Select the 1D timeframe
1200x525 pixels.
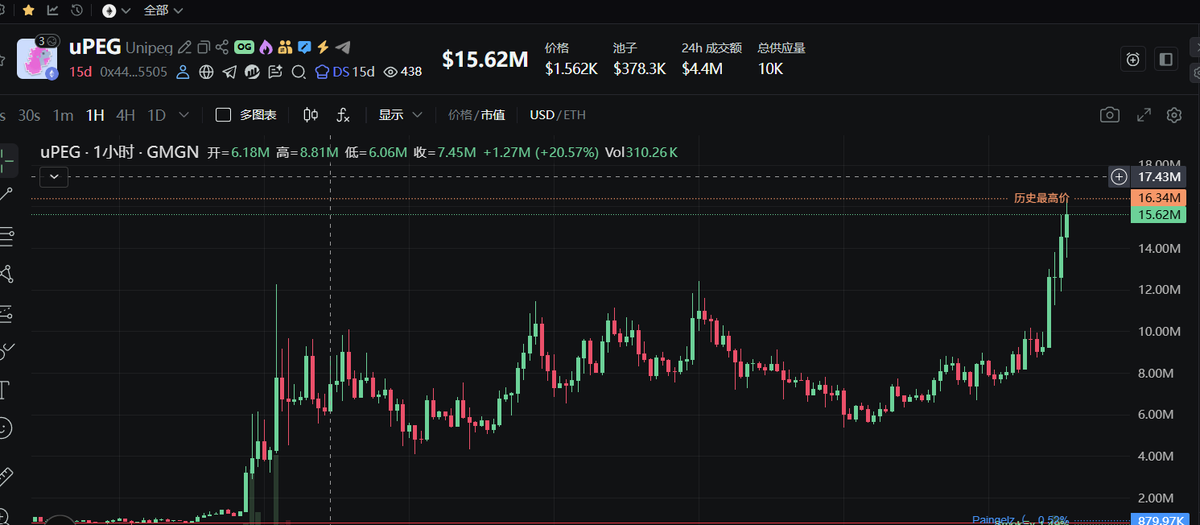point(157,115)
